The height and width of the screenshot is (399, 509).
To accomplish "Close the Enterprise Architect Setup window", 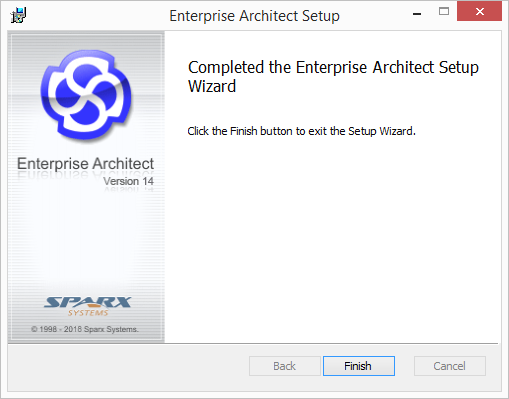I will coord(479,11).
